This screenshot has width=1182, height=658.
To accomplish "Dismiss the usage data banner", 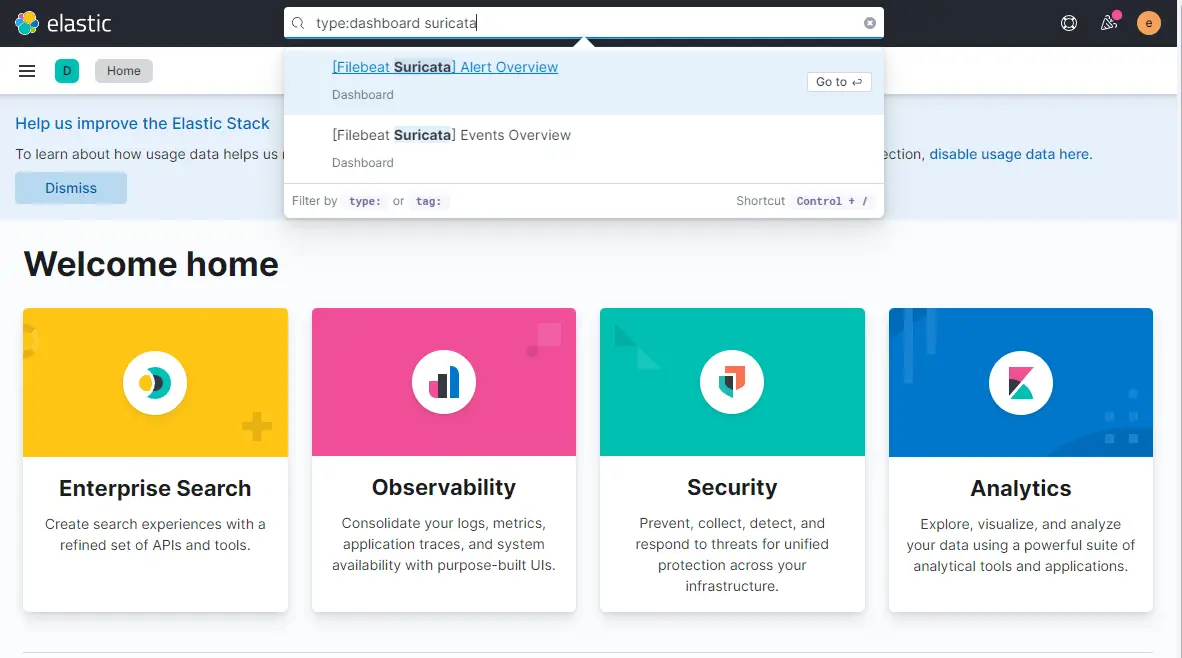I will (x=70, y=187).
